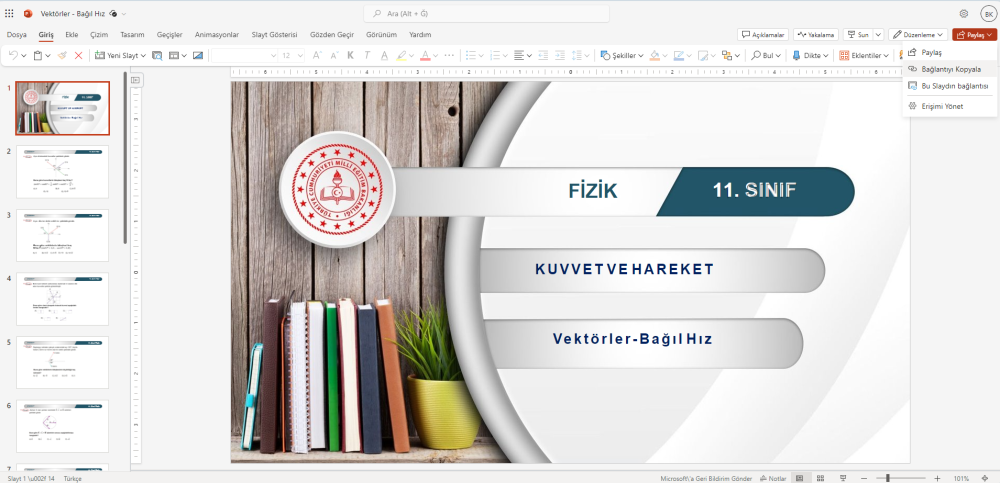1000x483 pixels.
Task: Click the slide Layout icon
Action: 173,56
